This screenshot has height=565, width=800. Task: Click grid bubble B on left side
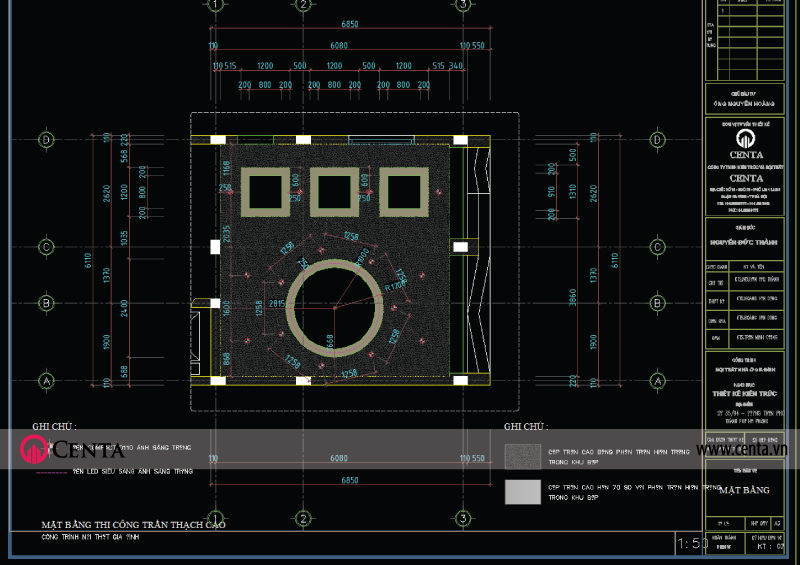click(46, 301)
